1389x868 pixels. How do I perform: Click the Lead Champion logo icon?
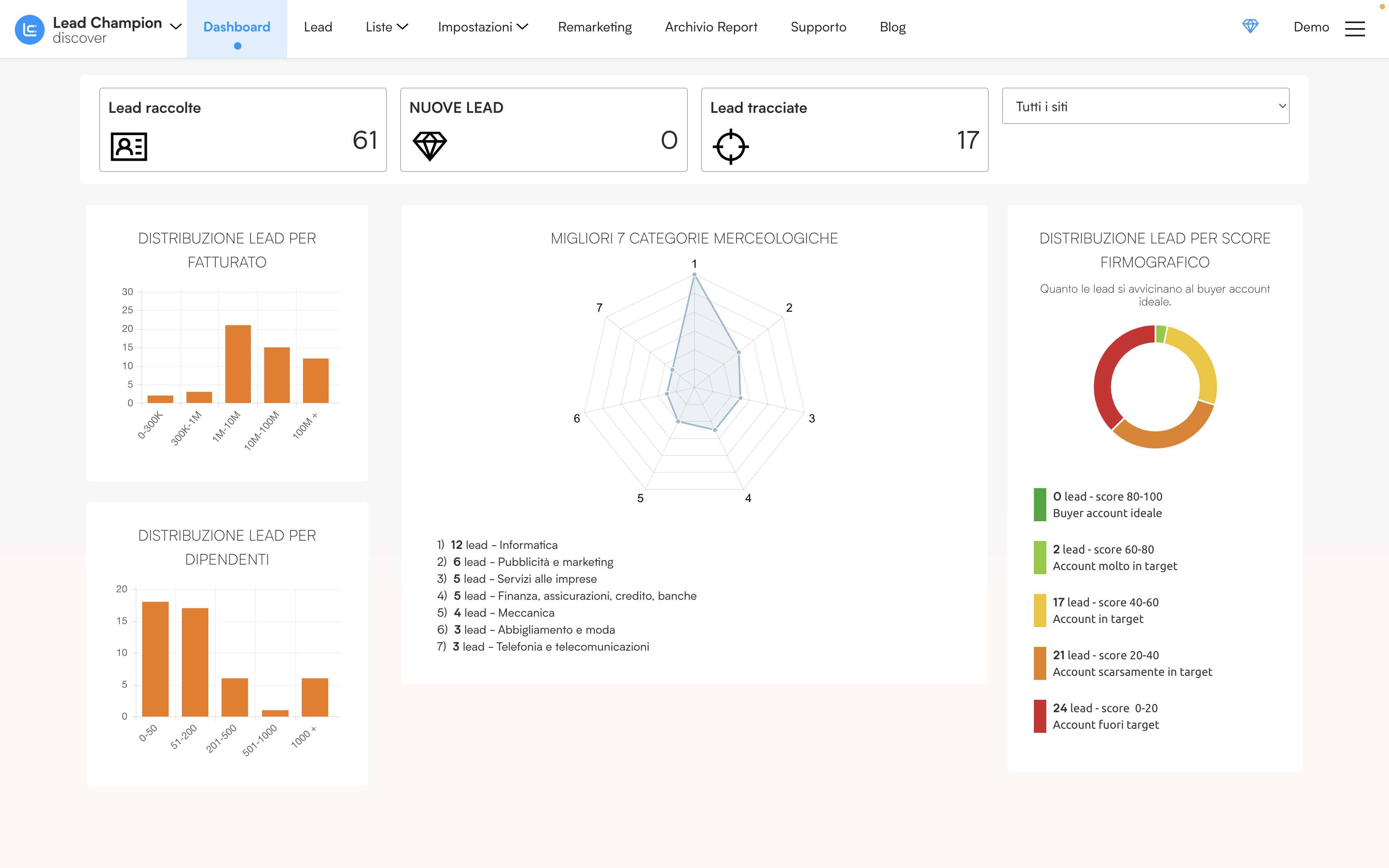[30, 29]
